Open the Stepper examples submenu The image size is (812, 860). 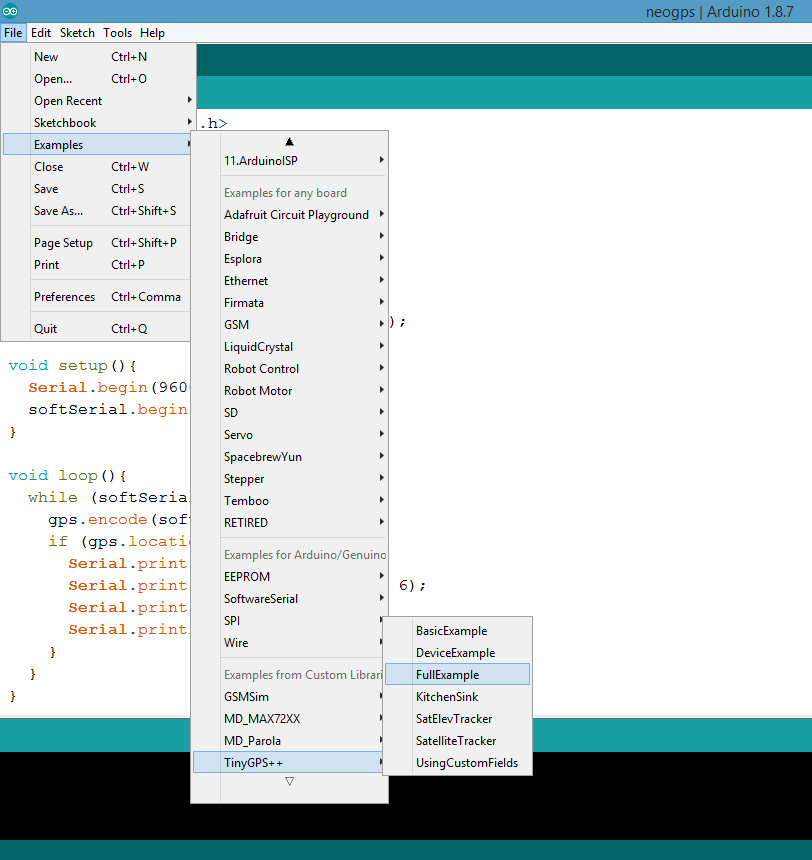pos(289,478)
